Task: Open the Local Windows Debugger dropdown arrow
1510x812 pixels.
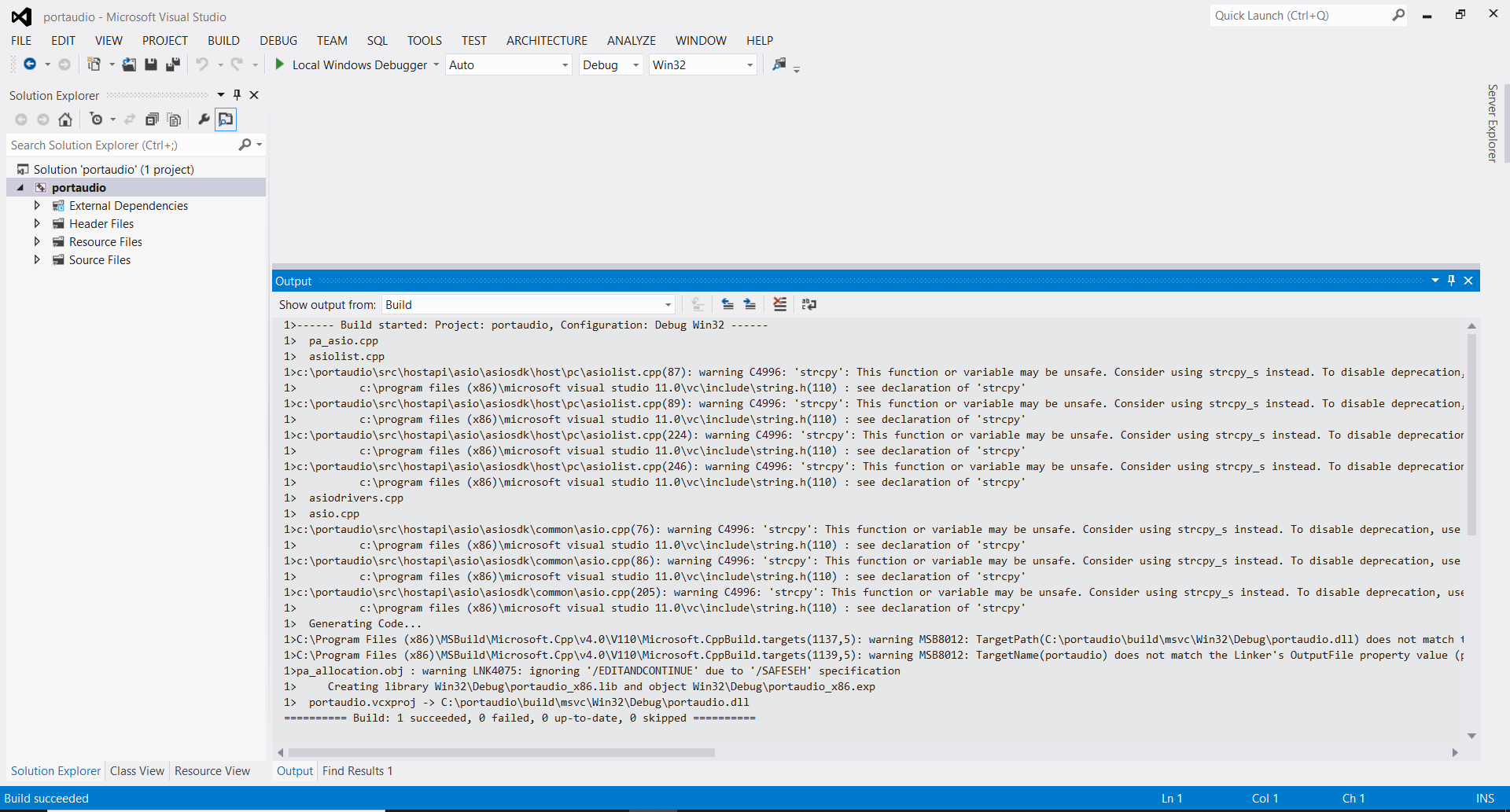Action: [436, 64]
